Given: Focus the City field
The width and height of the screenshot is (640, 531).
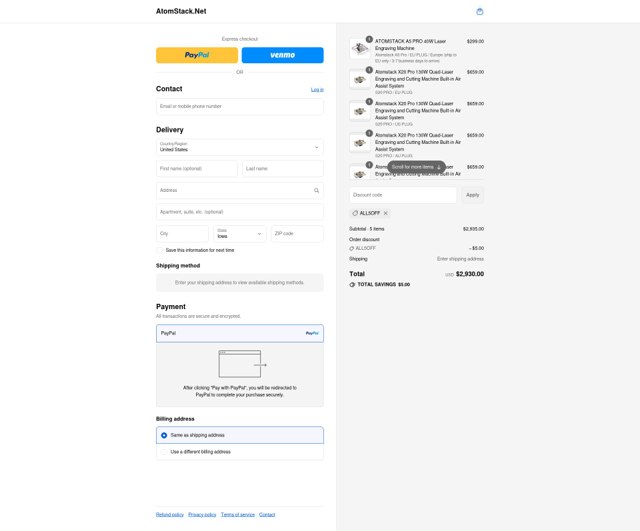Looking at the screenshot, I should [182, 234].
